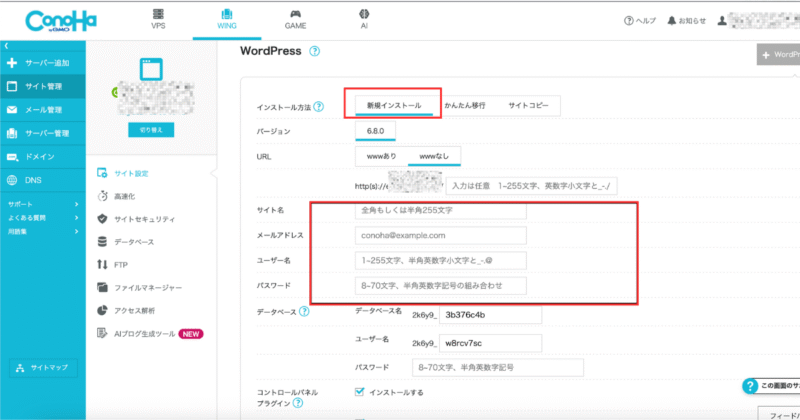Screen dimensions: 800x420
Task: Click the コントロールパネルプラグイン help icon
Action: [298, 403]
